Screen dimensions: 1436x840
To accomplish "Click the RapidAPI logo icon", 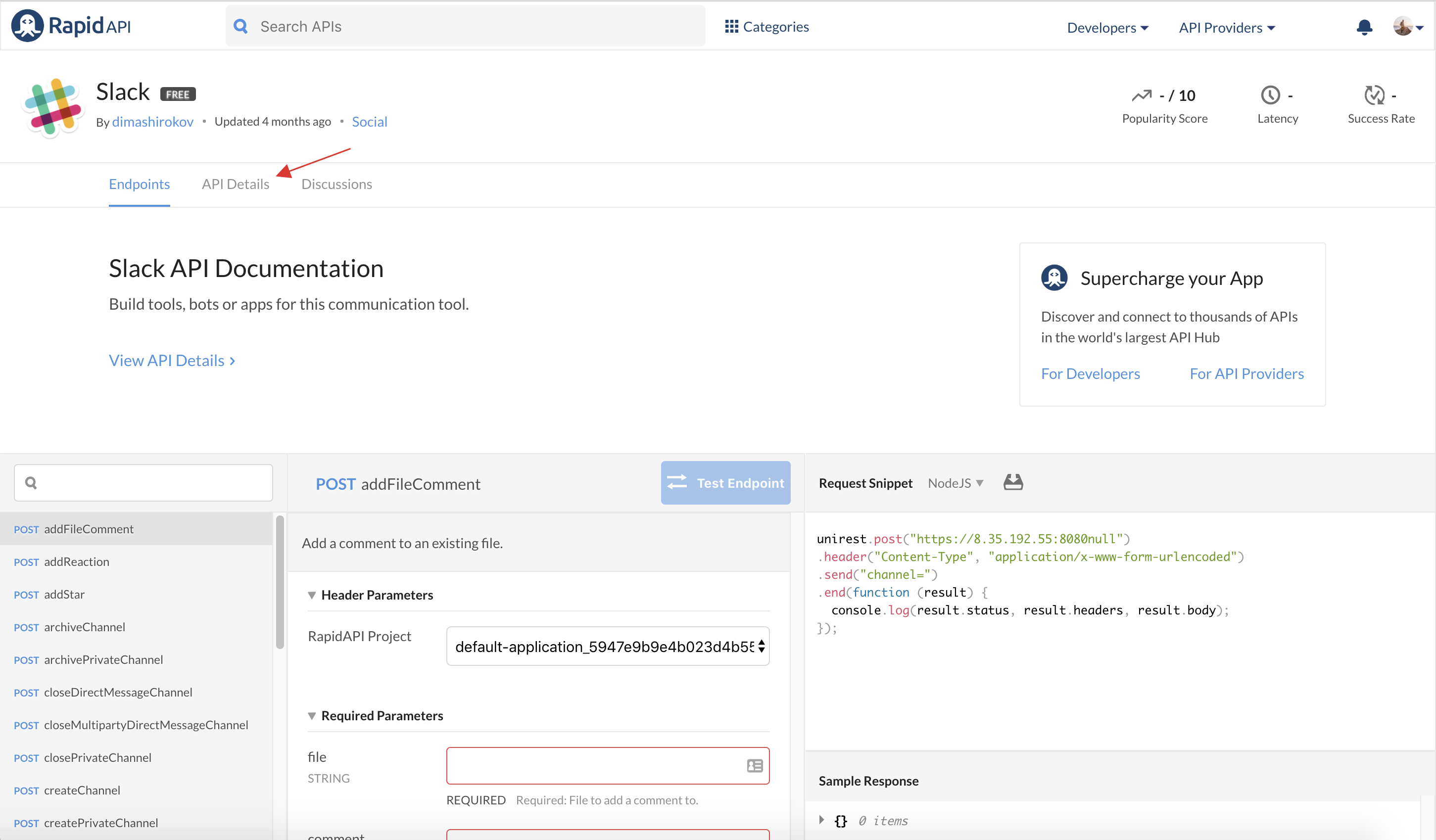I will tap(27, 25).
